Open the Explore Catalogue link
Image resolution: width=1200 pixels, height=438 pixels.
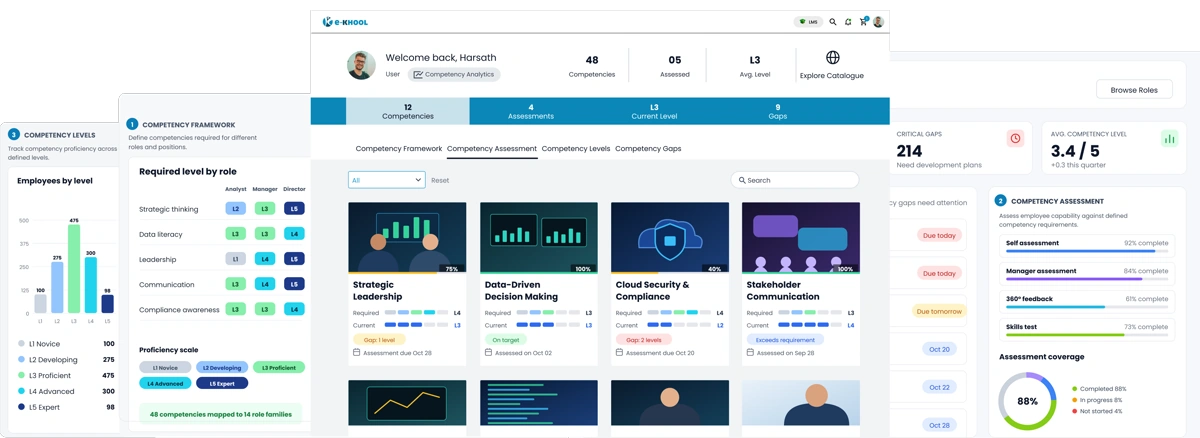click(x=832, y=75)
